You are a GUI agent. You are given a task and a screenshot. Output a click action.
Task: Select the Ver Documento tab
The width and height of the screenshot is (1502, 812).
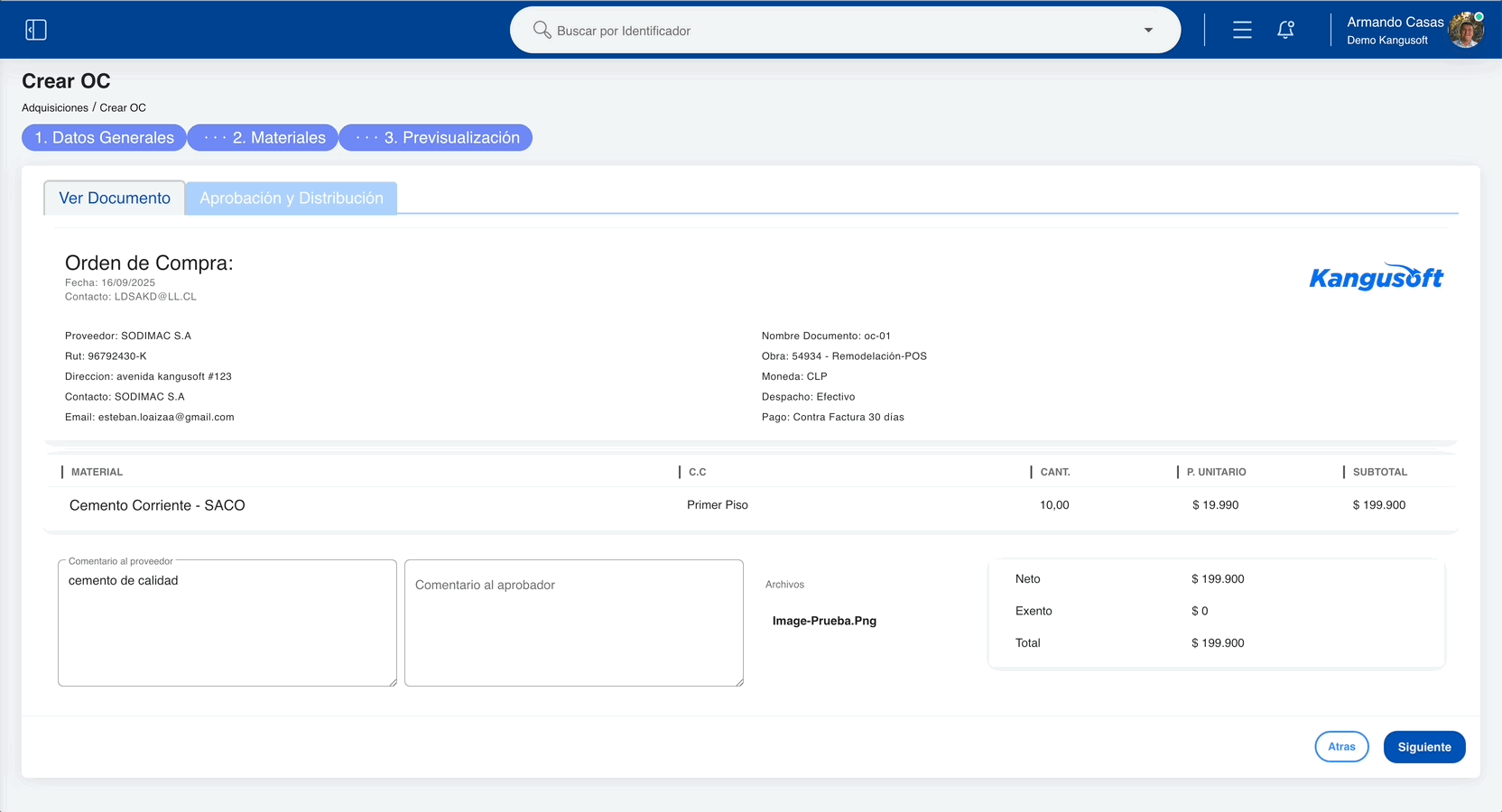coord(115,198)
